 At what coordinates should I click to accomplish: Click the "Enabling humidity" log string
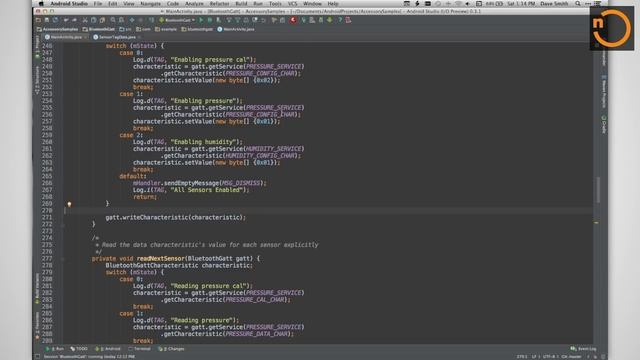point(204,142)
